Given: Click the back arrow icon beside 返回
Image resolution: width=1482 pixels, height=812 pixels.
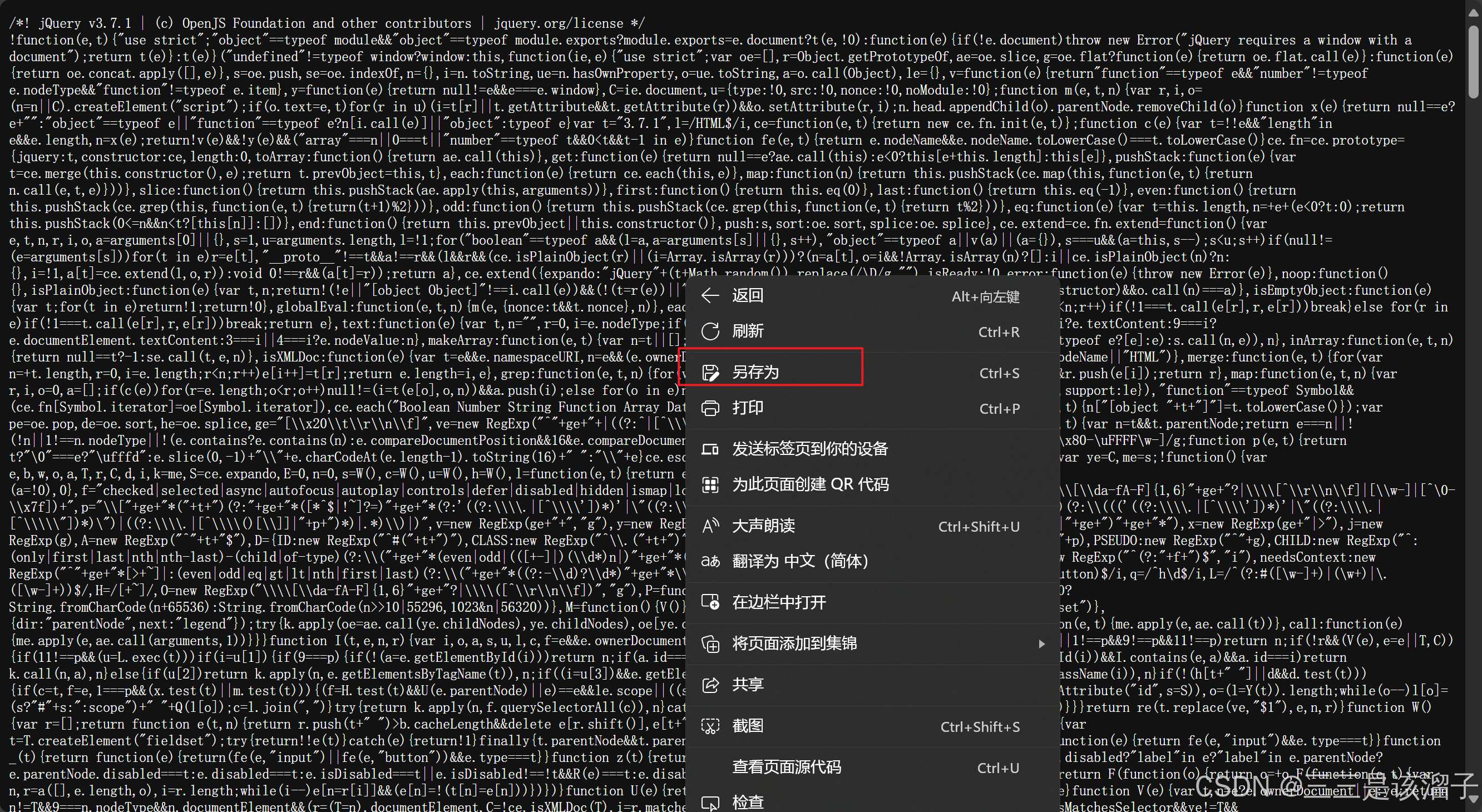Looking at the screenshot, I should coord(710,295).
